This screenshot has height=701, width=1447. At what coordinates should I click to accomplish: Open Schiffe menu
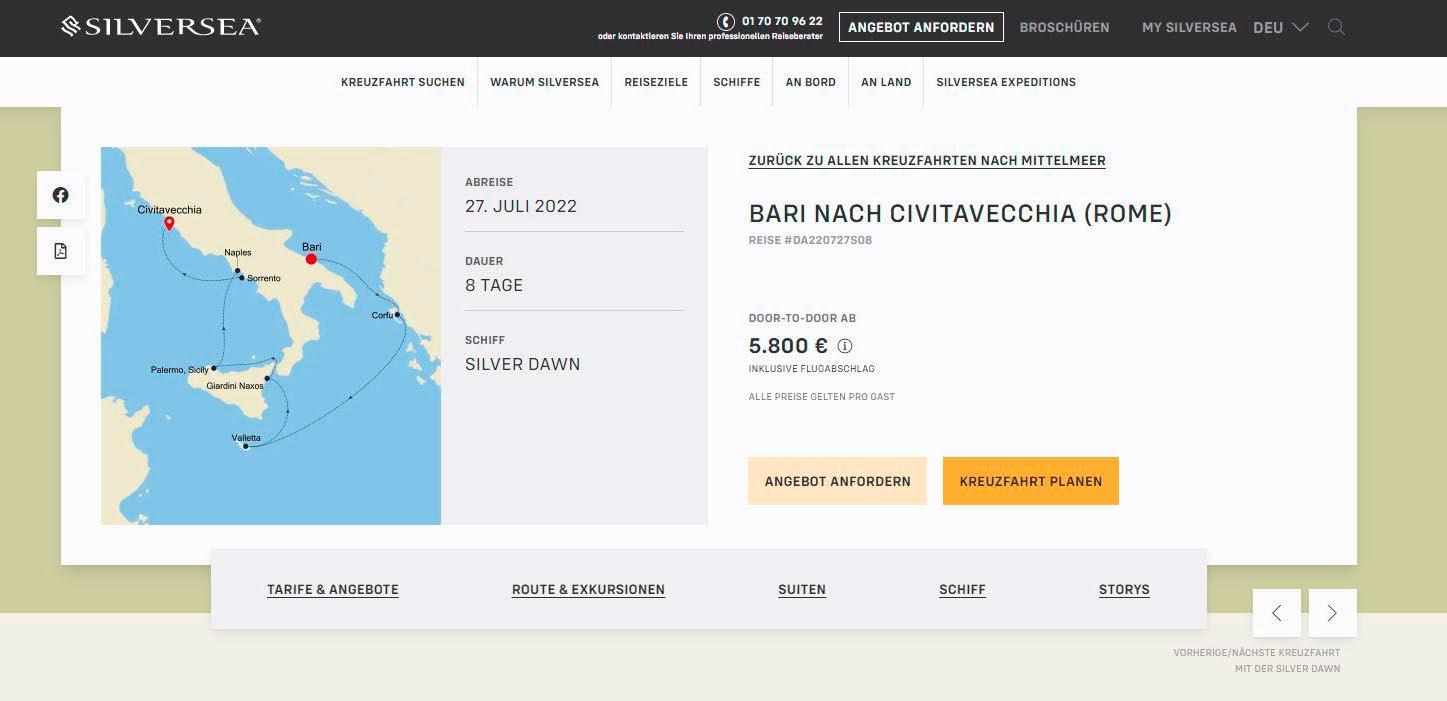[x=737, y=82]
